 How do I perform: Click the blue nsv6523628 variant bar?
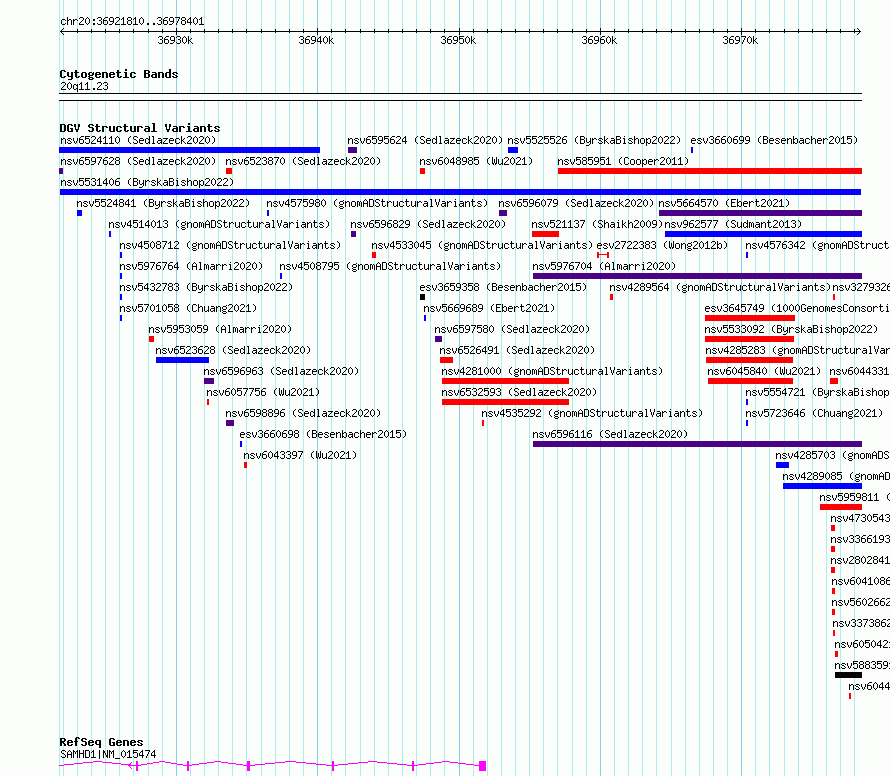point(182,360)
